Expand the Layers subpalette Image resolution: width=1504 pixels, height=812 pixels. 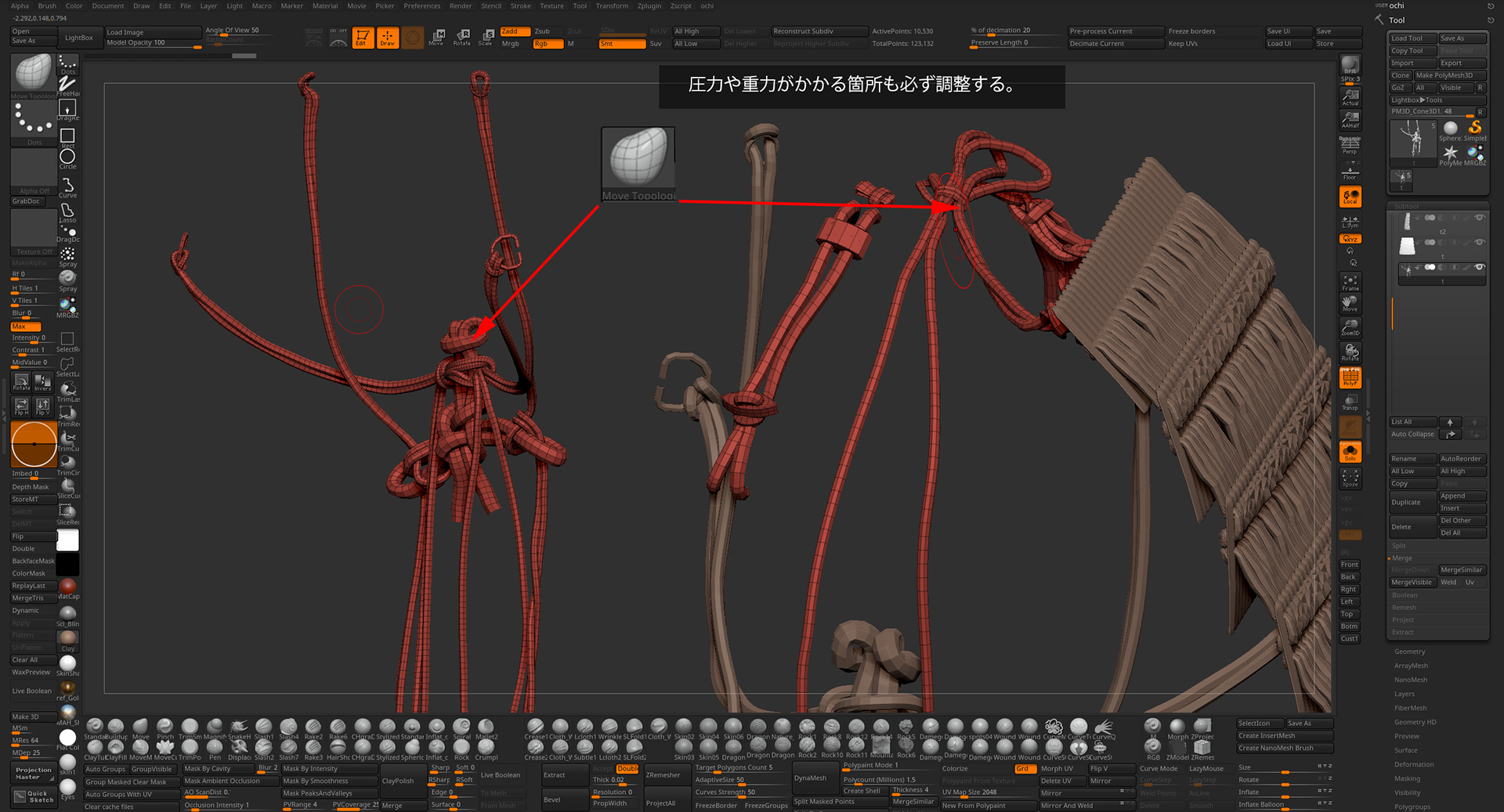click(1404, 694)
